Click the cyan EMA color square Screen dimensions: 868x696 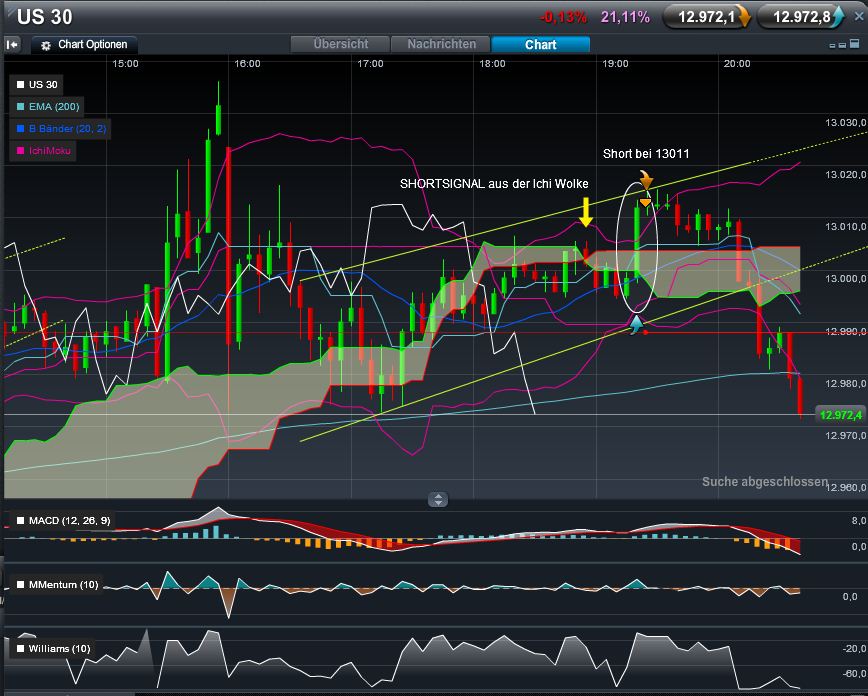pyautogui.click(x=20, y=106)
